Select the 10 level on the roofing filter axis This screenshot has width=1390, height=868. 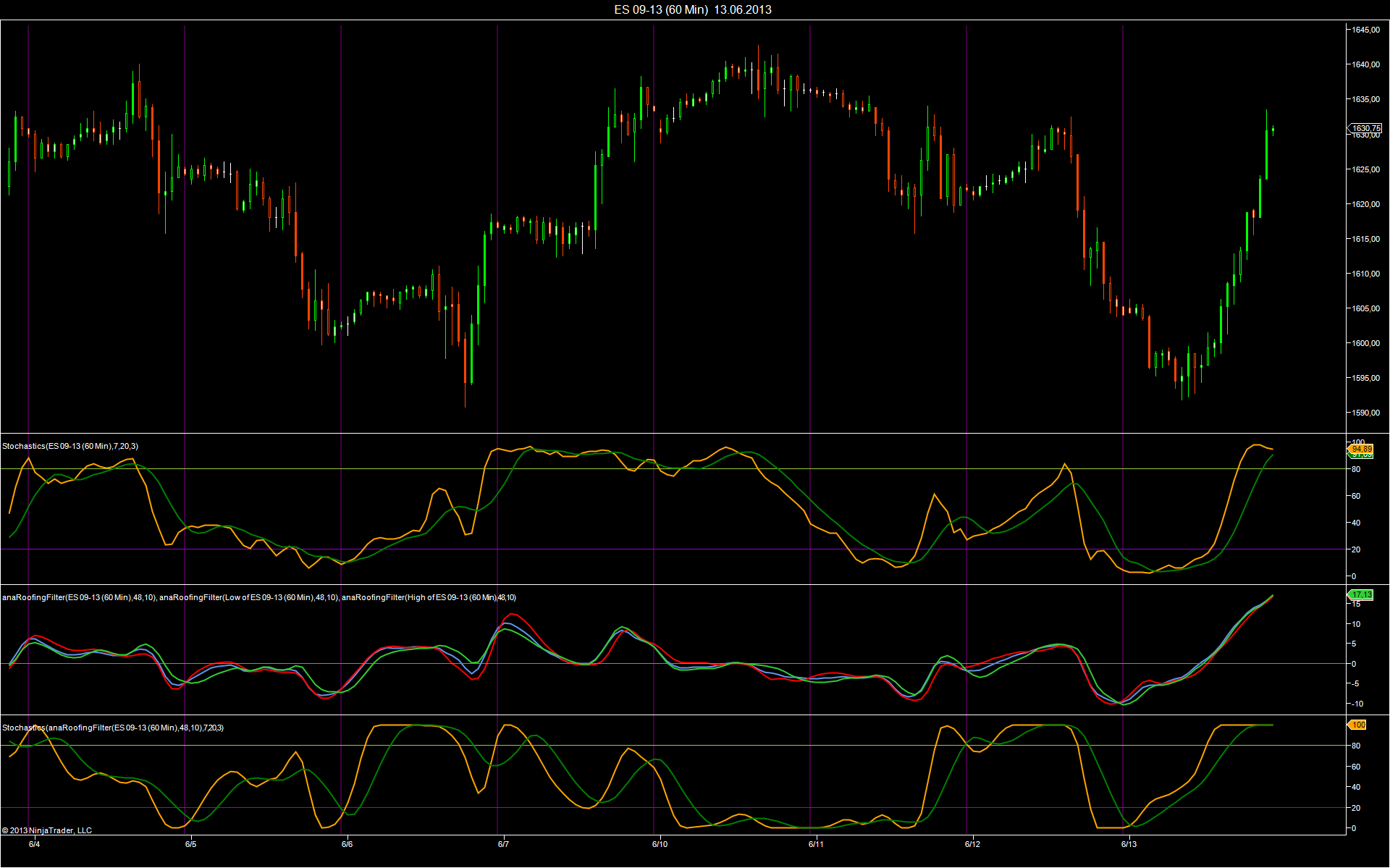[1356, 624]
